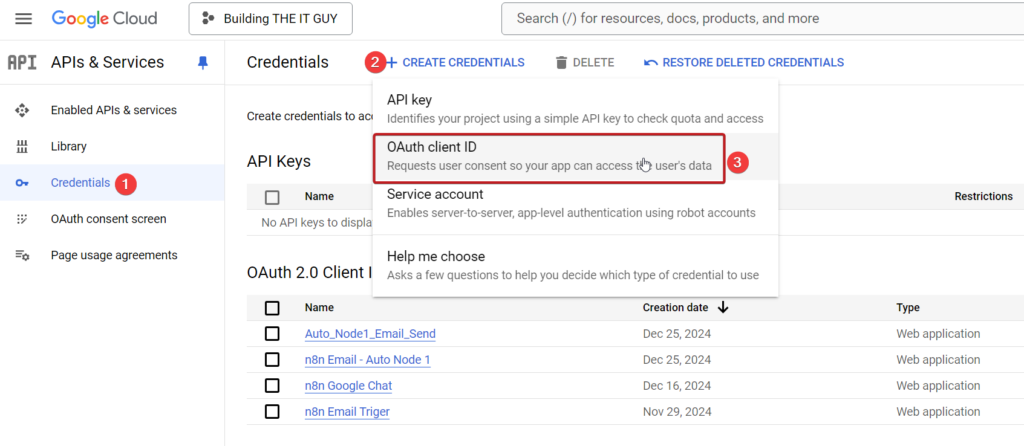Image resolution: width=1024 pixels, height=446 pixels.
Task: Check the n8n Email - Auto Node 1 checkbox
Action: [x=272, y=360]
